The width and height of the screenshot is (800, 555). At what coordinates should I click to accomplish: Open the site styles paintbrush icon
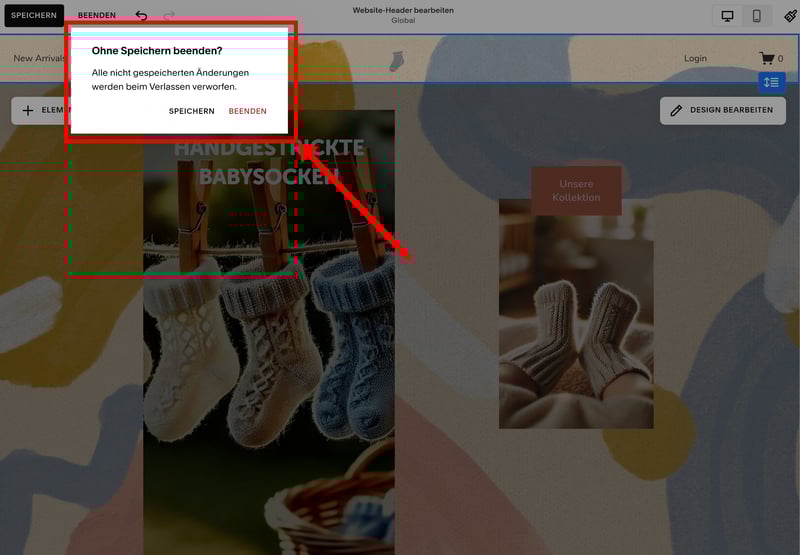click(790, 16)
